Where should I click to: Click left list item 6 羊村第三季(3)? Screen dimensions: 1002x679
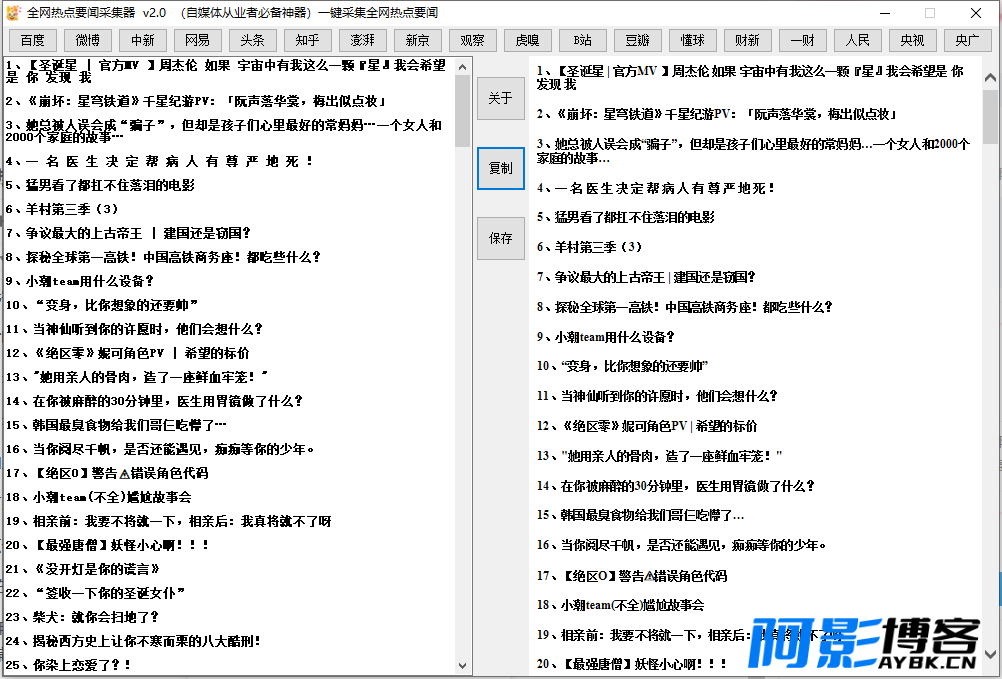pyautogui.click(x=62, y=210)
